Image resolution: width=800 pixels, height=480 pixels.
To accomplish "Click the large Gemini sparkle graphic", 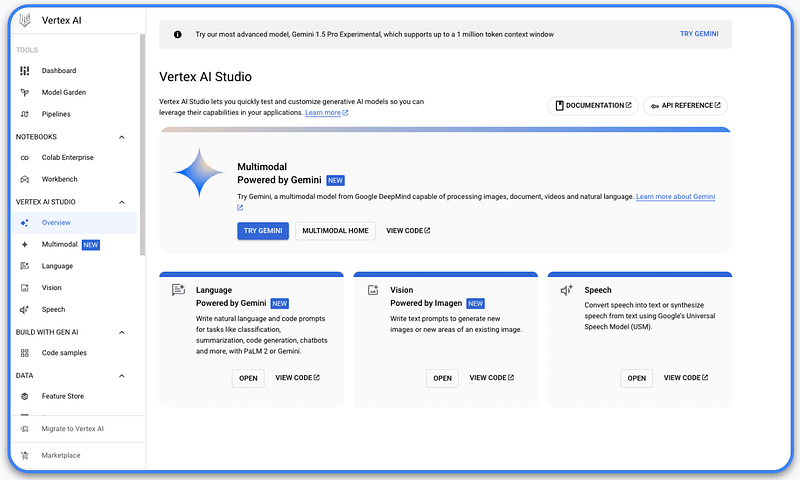I will tap(199, 172).
